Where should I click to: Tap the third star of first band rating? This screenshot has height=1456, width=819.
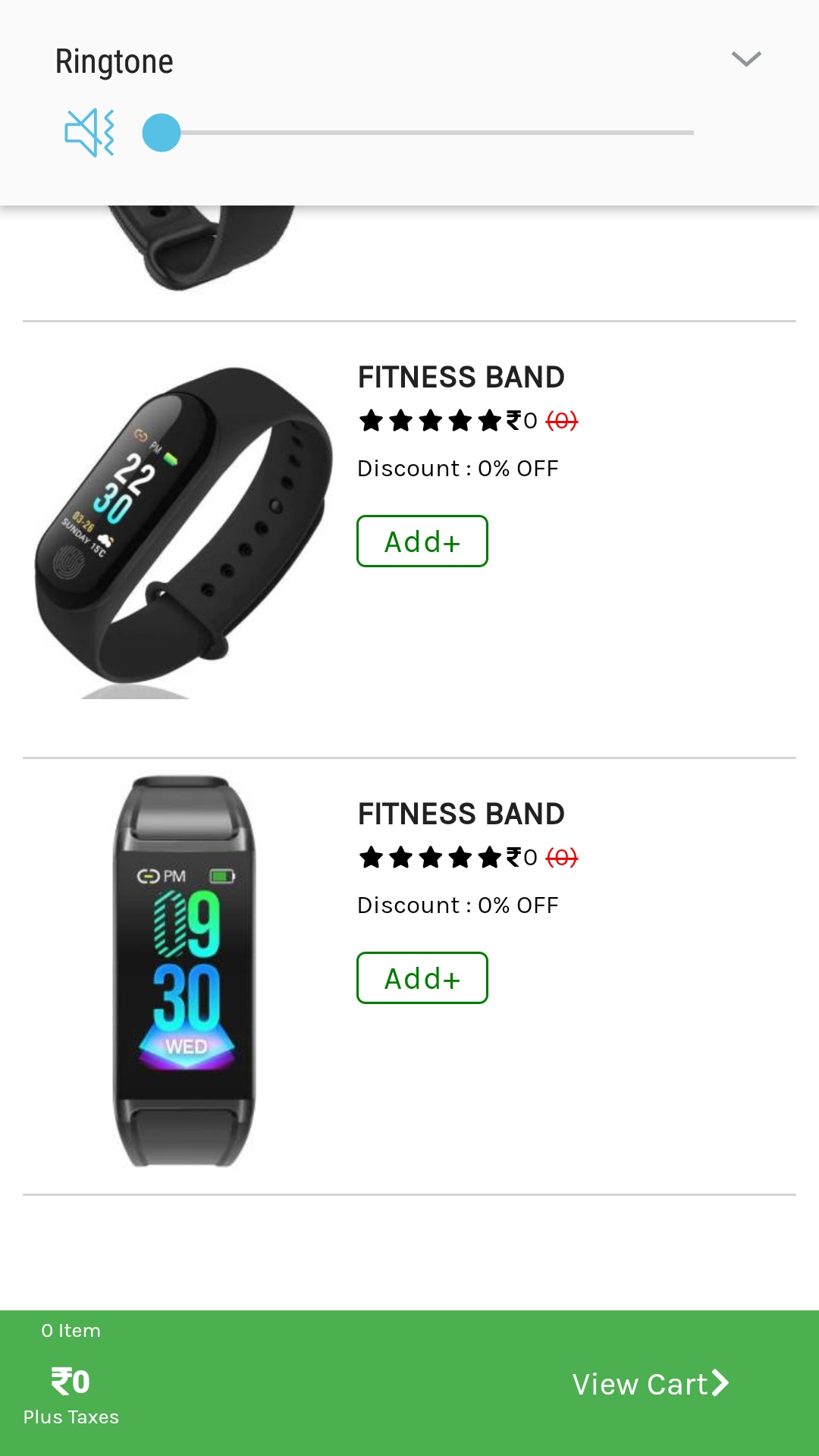430,420
